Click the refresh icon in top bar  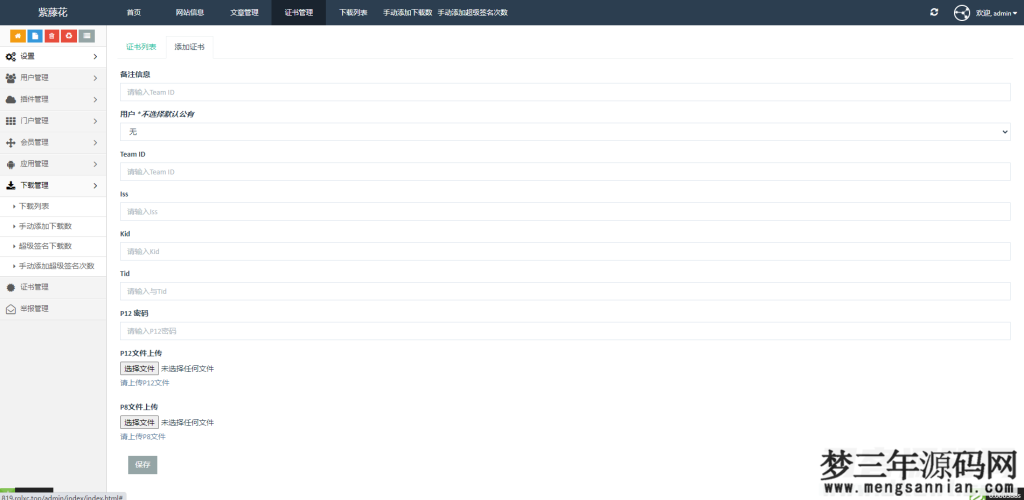934,12
